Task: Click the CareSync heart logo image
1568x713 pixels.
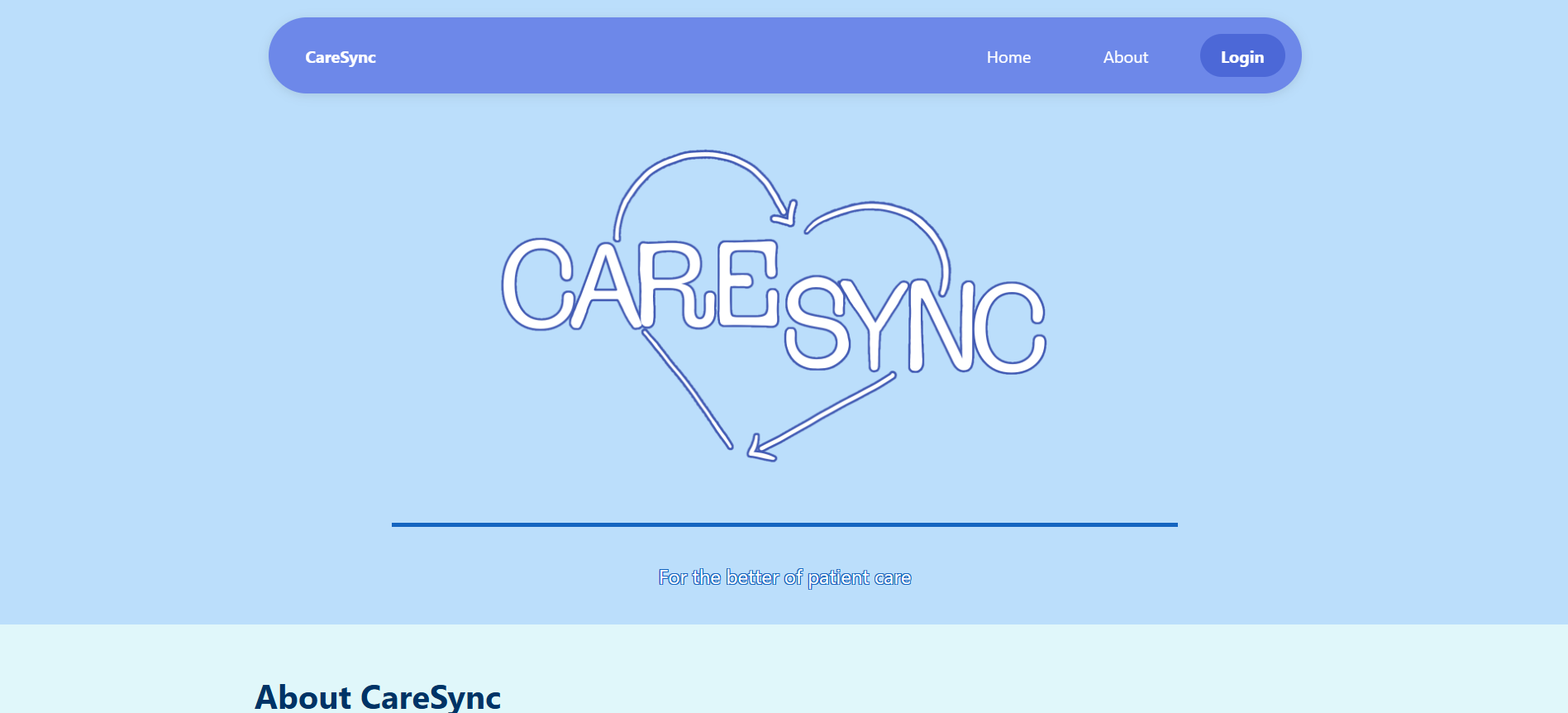Action: 774,306
